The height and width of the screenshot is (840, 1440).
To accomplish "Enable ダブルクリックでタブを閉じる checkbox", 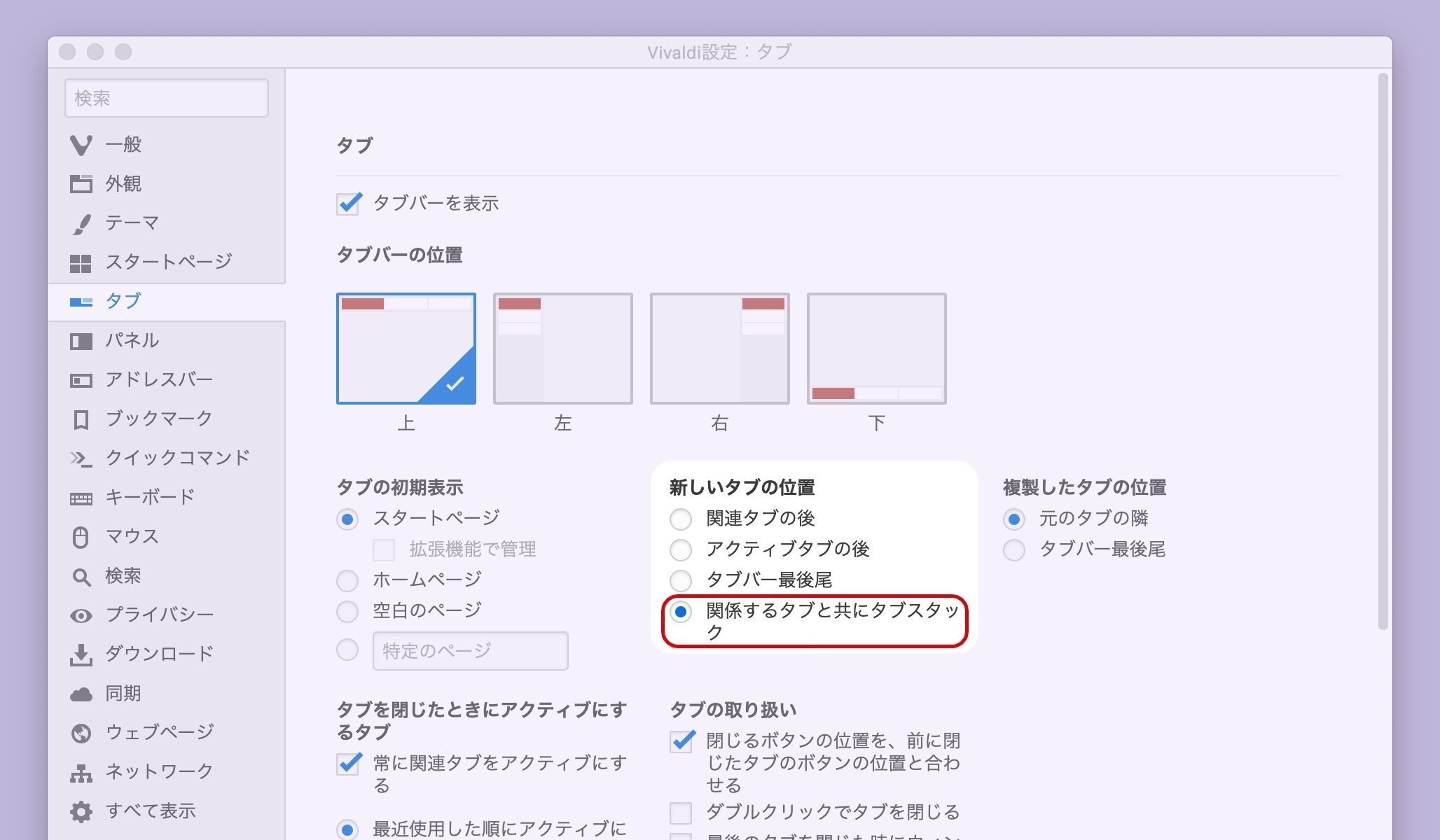I will tap(681, 813).
